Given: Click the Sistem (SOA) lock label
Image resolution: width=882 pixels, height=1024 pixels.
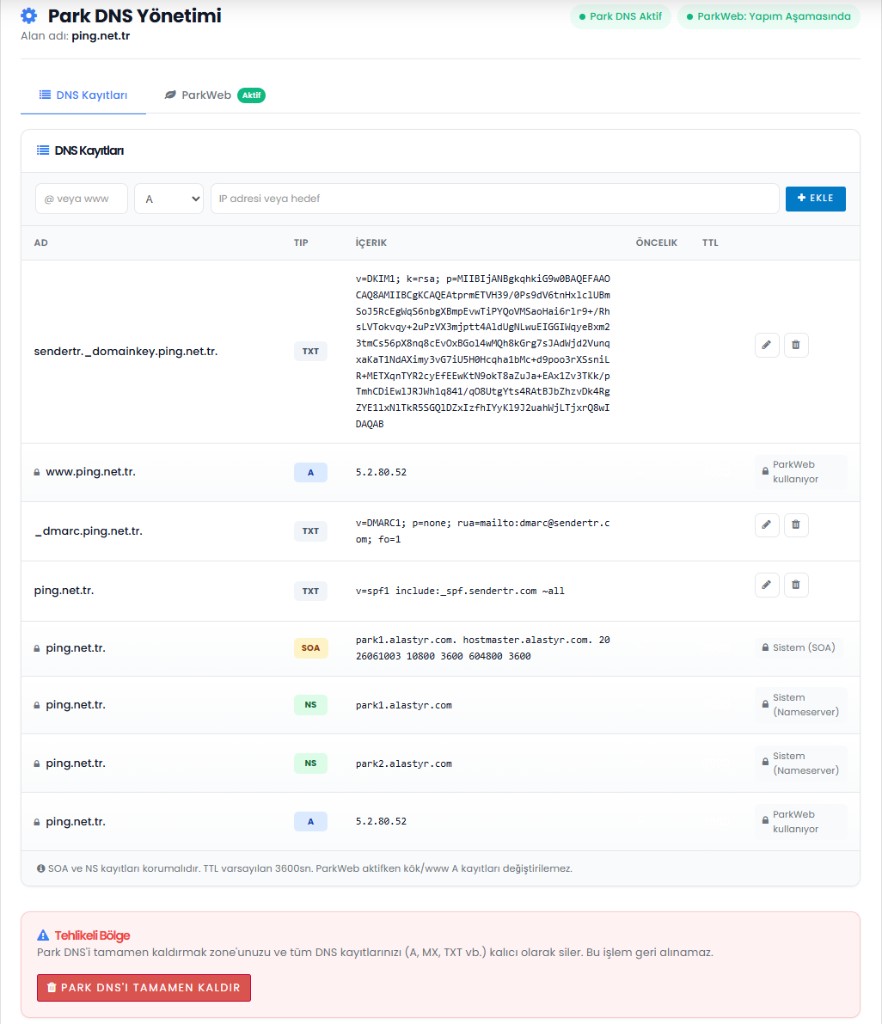Looking at the screenshot, I should (798, 648).
